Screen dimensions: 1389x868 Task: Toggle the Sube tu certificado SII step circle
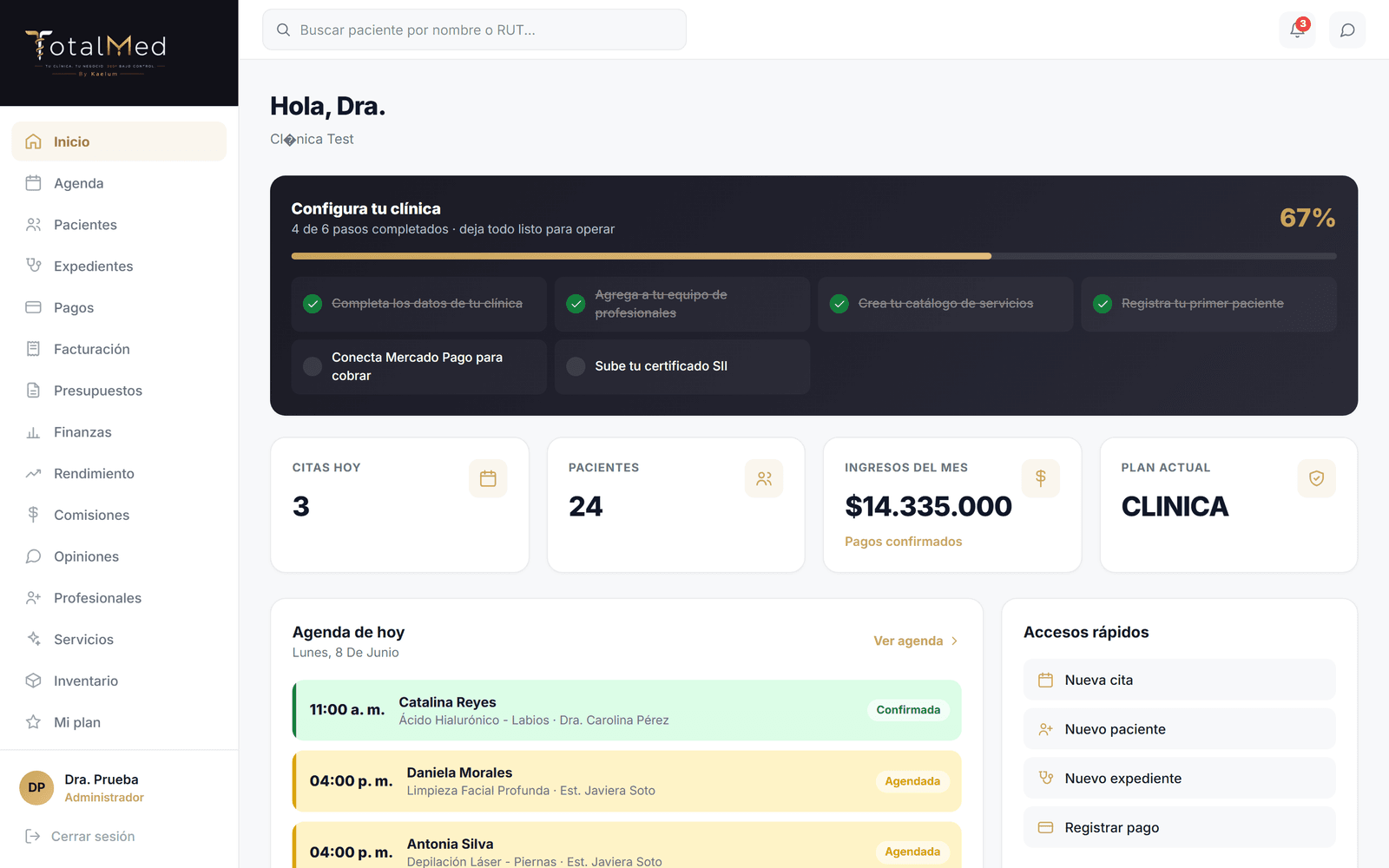(576, 366)
